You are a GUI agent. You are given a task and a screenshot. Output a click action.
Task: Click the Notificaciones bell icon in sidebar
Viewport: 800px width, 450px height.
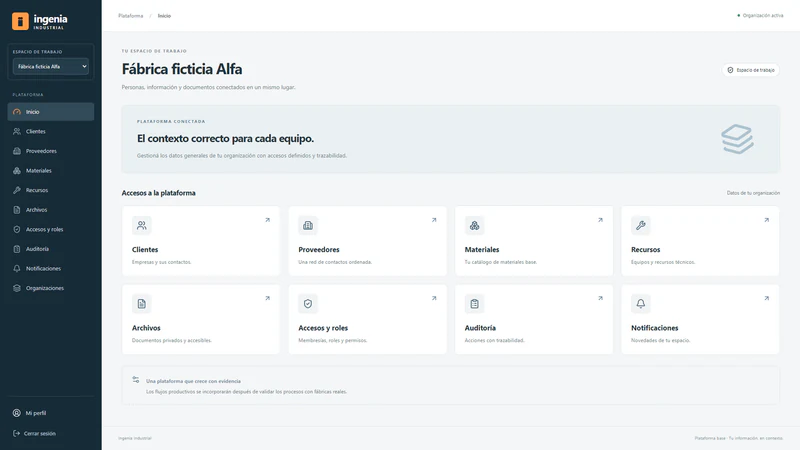click(17, 268)
